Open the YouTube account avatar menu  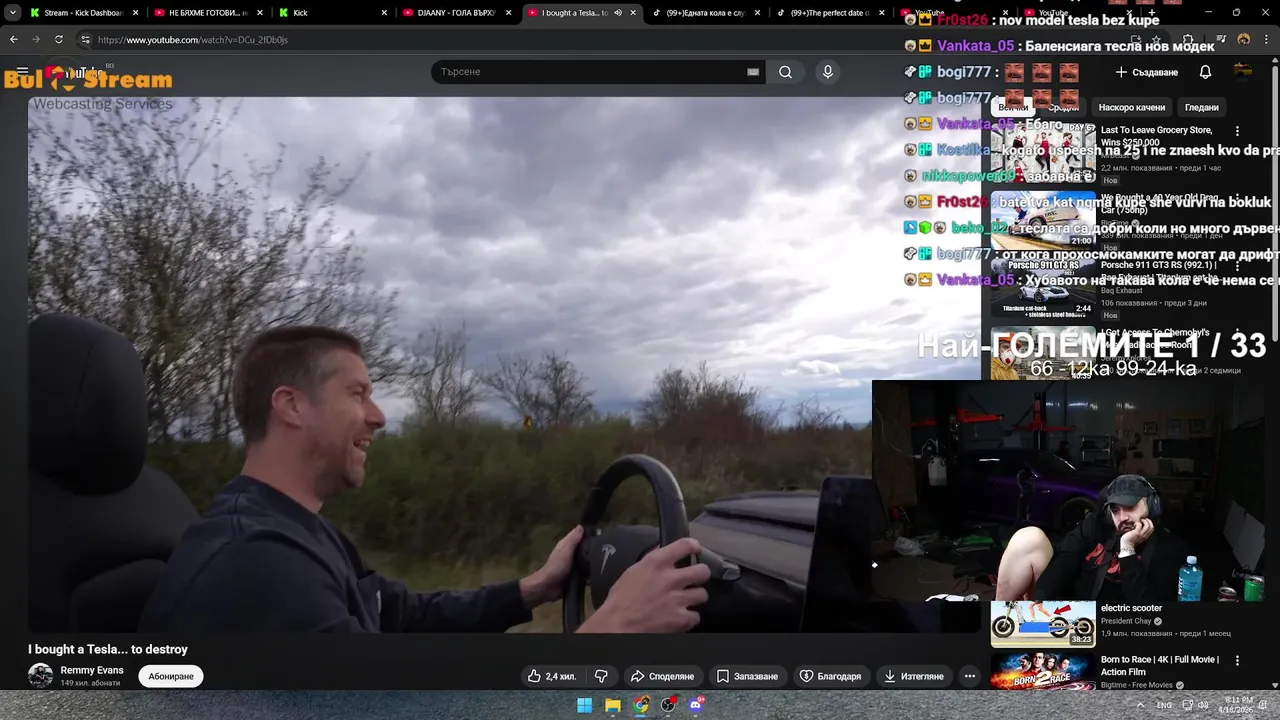(x=1243, y=71)
